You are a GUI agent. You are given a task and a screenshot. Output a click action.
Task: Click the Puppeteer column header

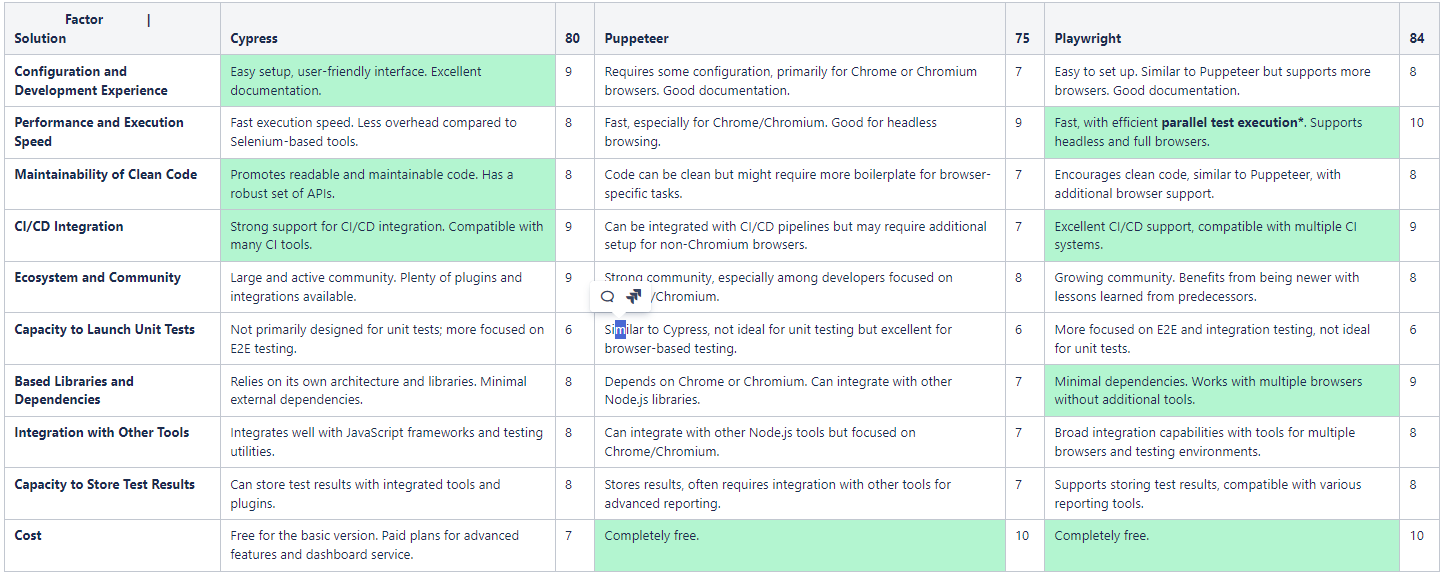pos(636,39)
